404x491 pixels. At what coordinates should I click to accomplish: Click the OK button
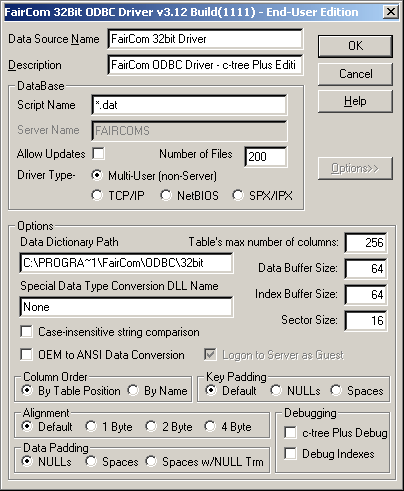355,46
